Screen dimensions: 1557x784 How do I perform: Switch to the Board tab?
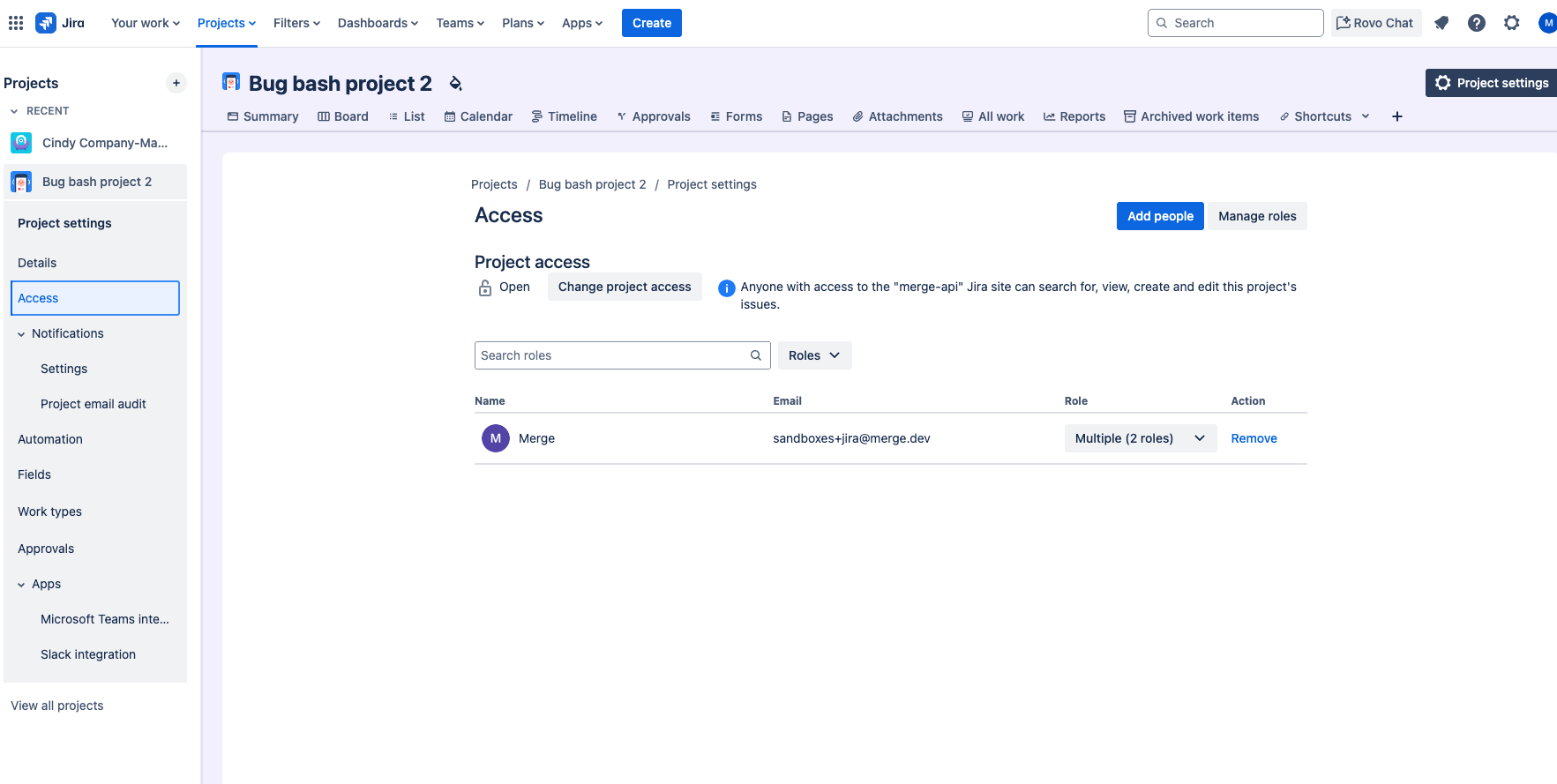(343, 116)
